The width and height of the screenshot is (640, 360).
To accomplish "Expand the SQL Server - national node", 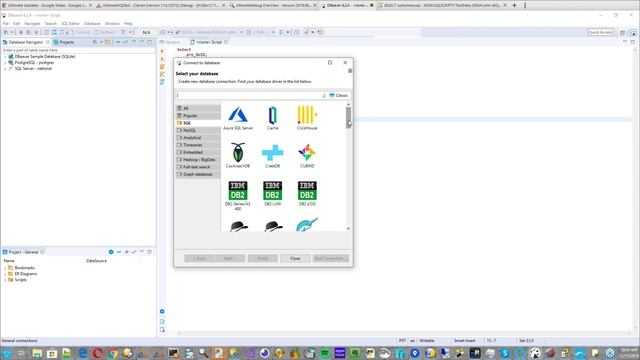I will click(5, 69).
